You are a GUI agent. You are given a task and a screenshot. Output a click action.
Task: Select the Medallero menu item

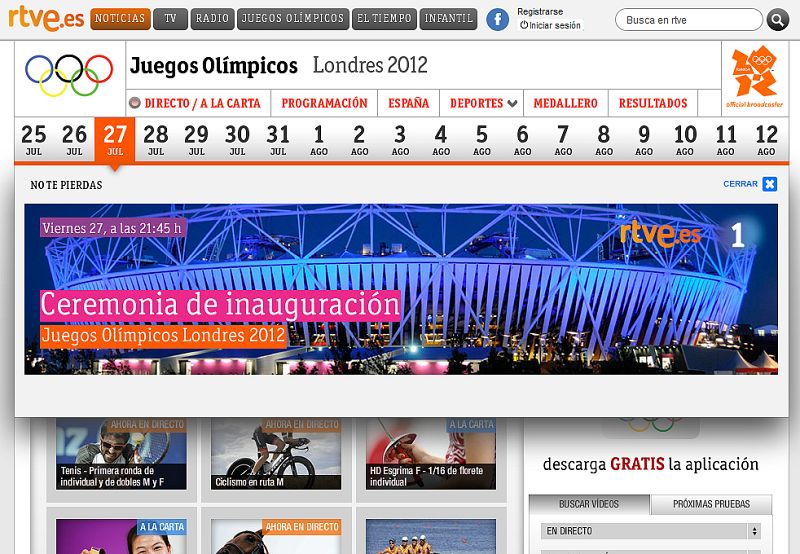point(565,103)
